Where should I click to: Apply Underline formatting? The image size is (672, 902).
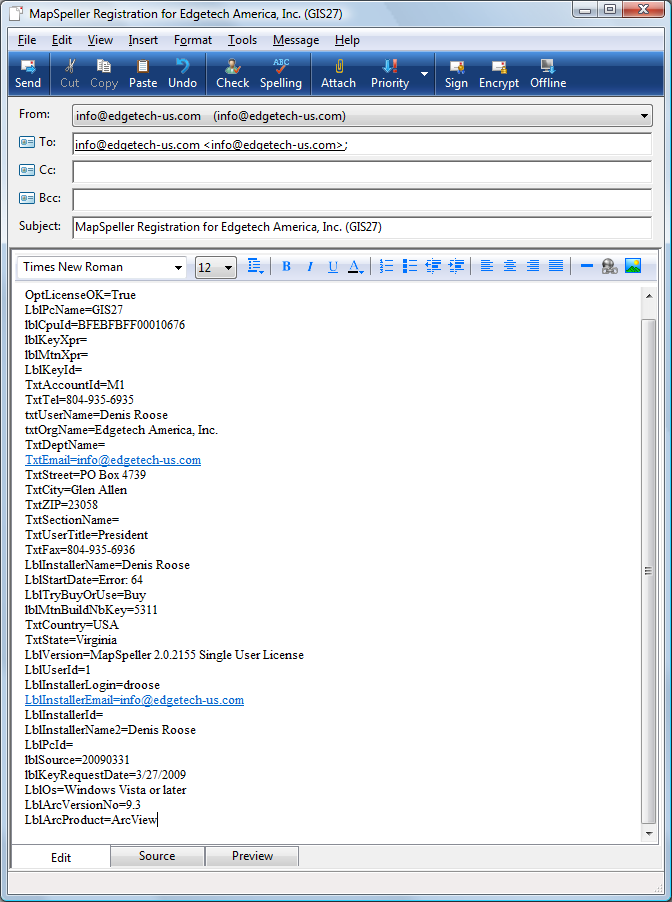click(x=333, y=266)
